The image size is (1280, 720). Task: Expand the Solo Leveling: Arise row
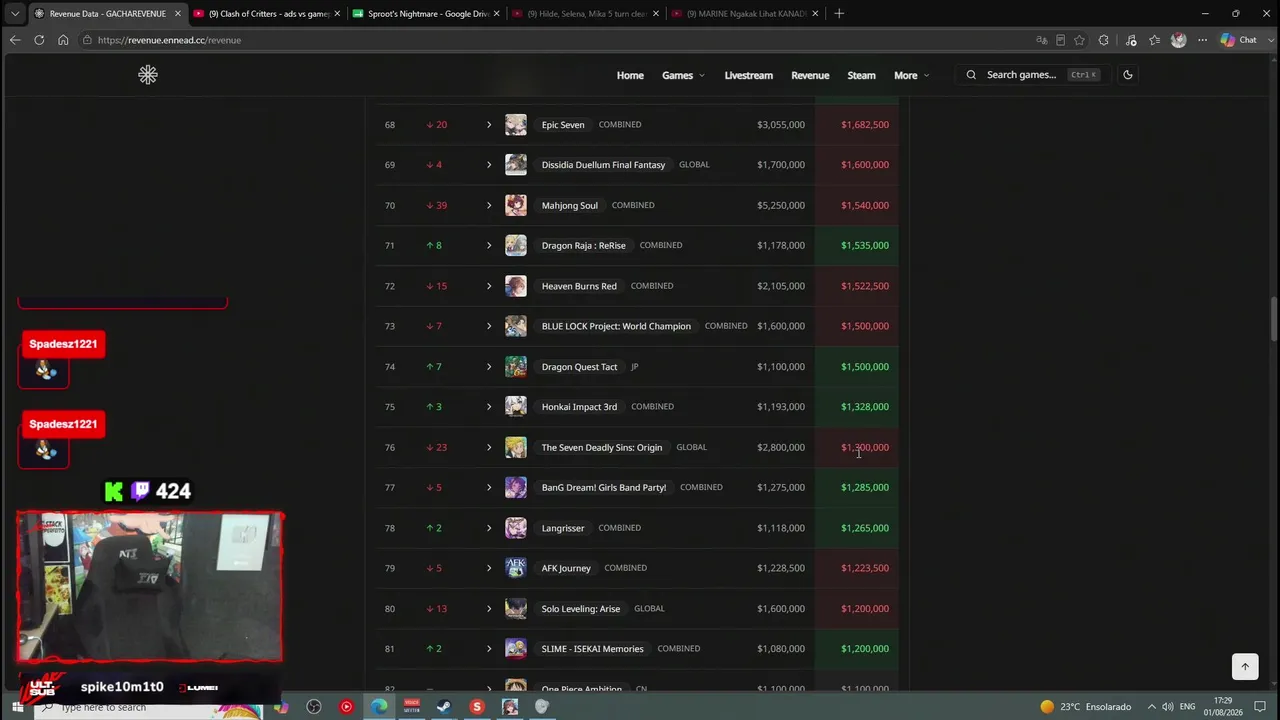pos(489,608)
